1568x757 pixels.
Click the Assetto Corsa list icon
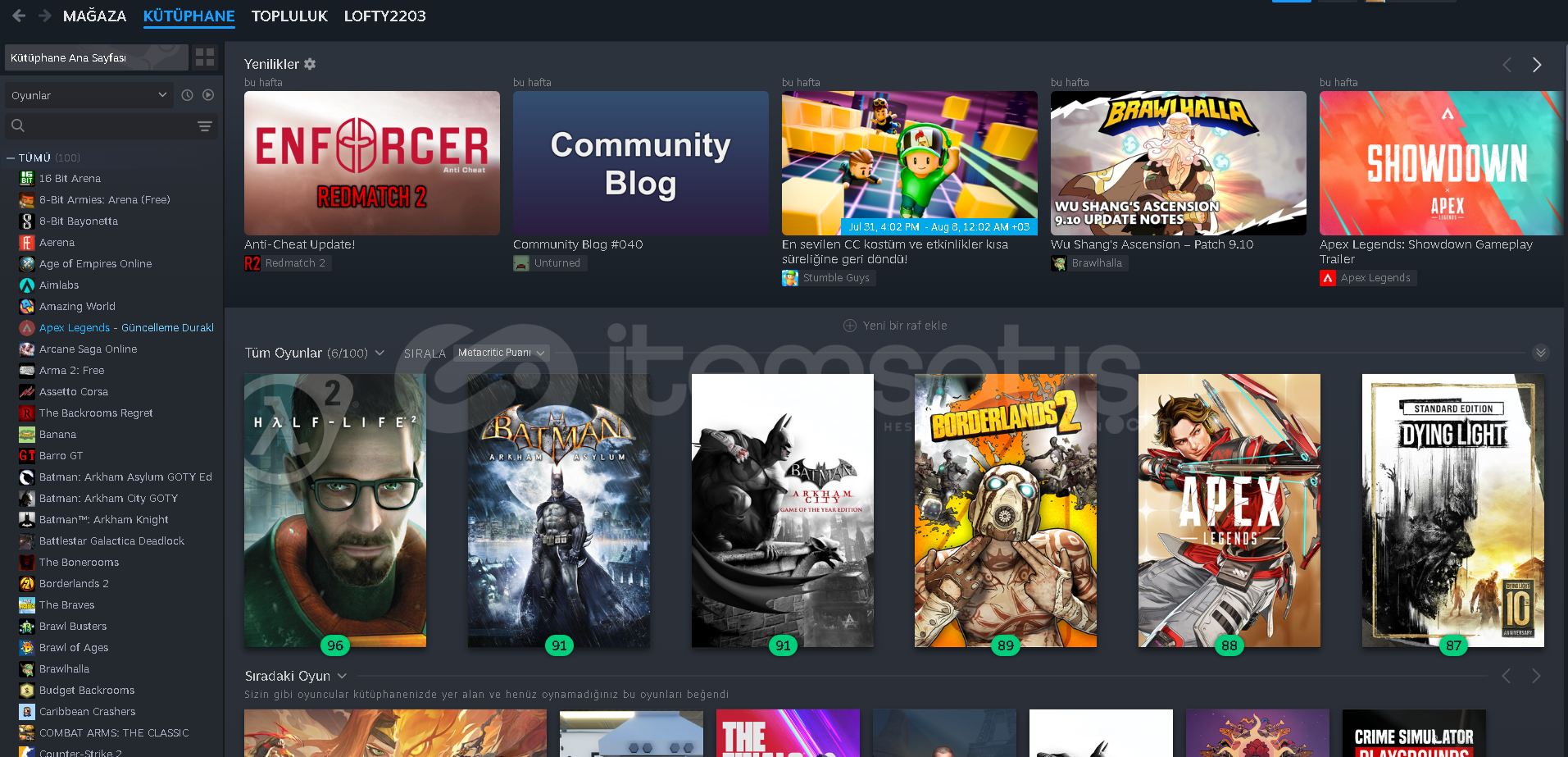pyautogui.click(x=26, y=391)
